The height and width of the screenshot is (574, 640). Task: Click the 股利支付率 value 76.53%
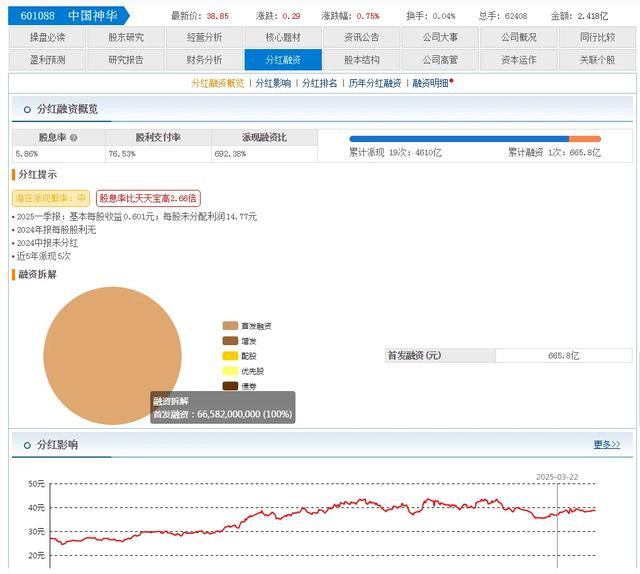coord(122,154)
